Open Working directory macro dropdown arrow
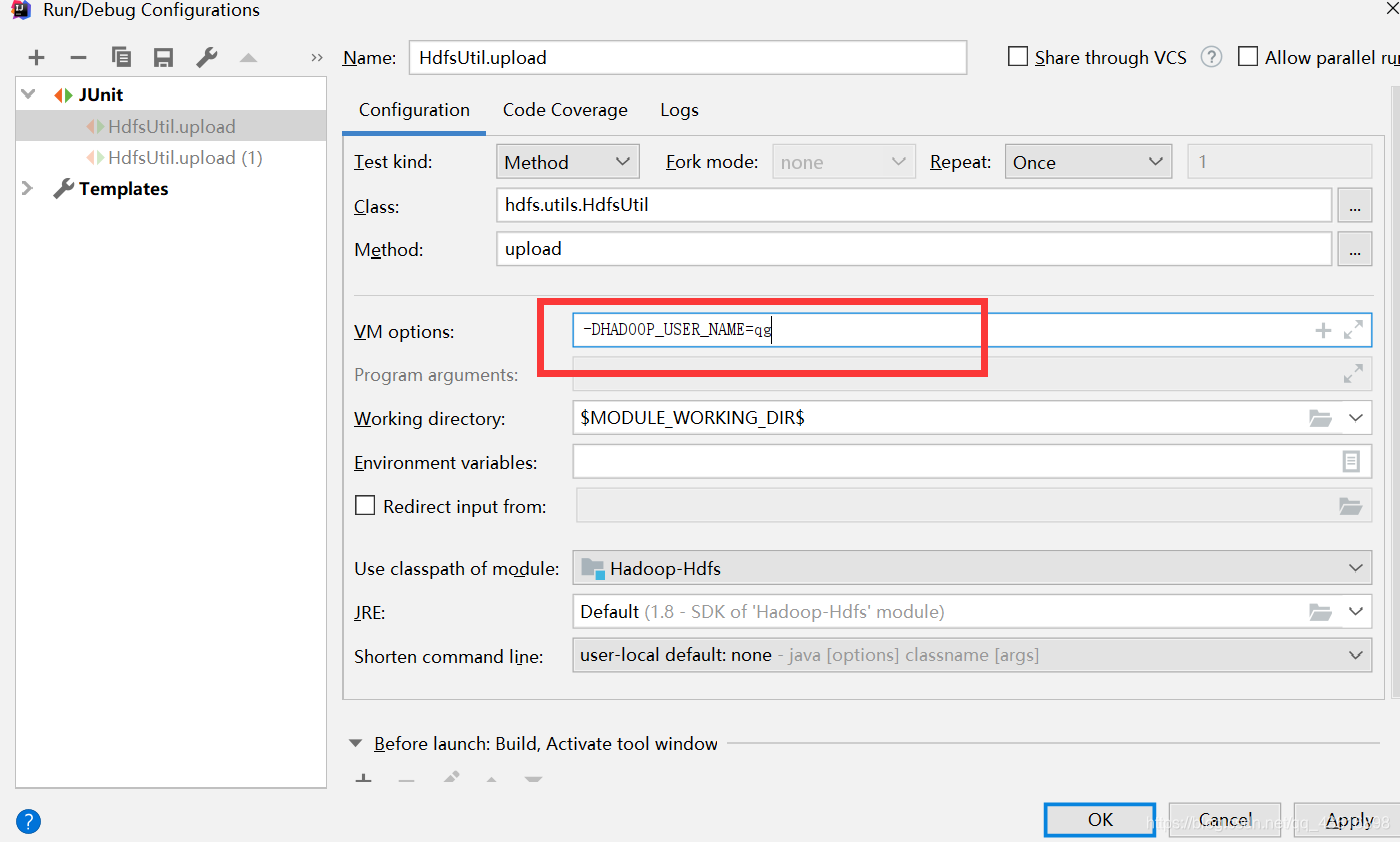This screenshot has height=842, width=1400. click(x=1356, y=418)
